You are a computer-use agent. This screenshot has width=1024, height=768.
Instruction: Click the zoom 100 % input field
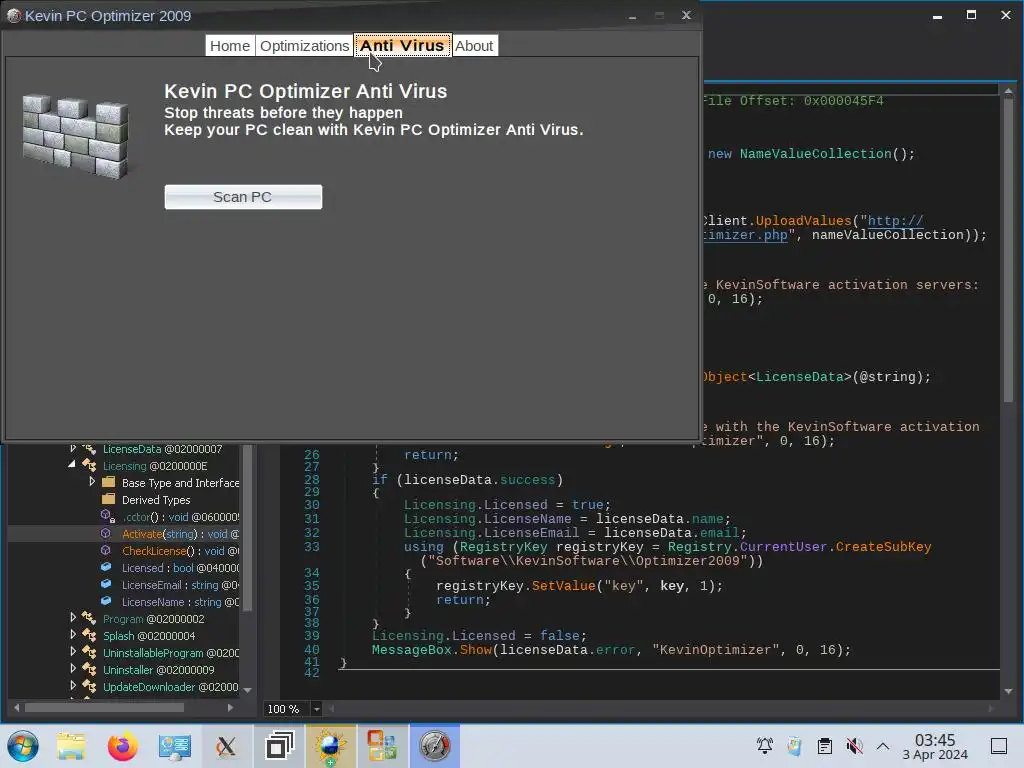(x=285, y=709)
